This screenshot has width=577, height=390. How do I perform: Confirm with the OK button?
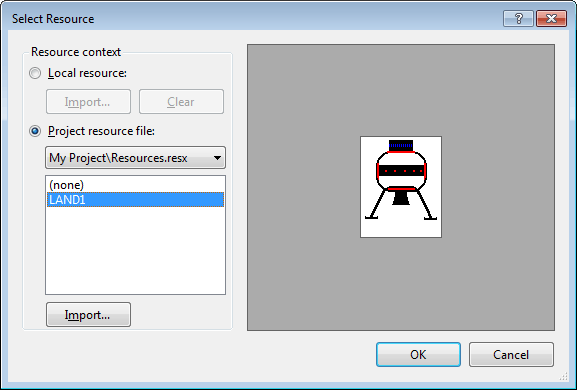[418, 355]
